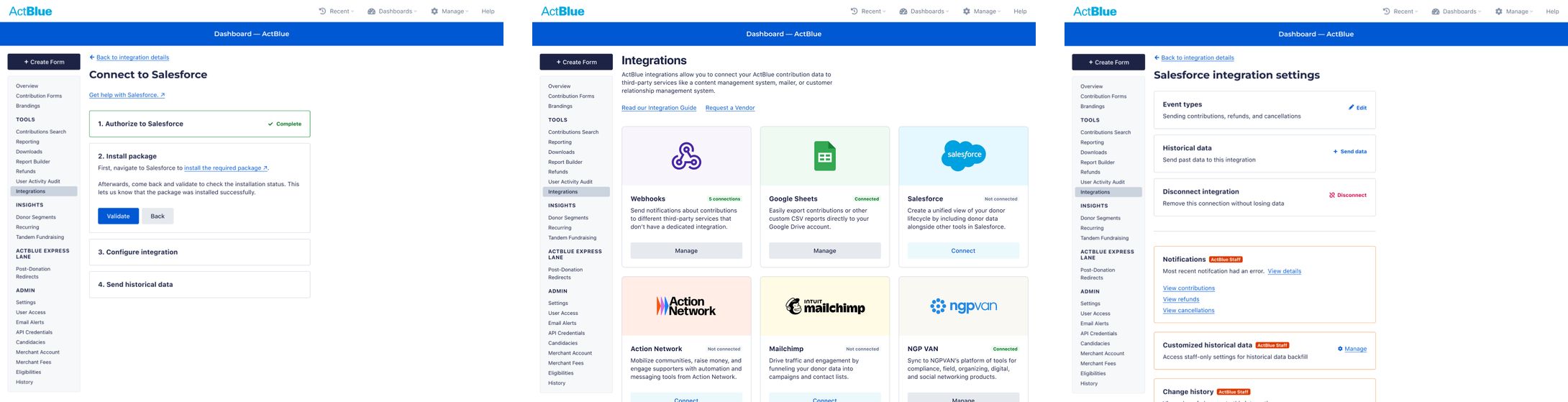Click the blue Validate button
This screenshot has width=1568, height=402.
(x=119, y=216)
